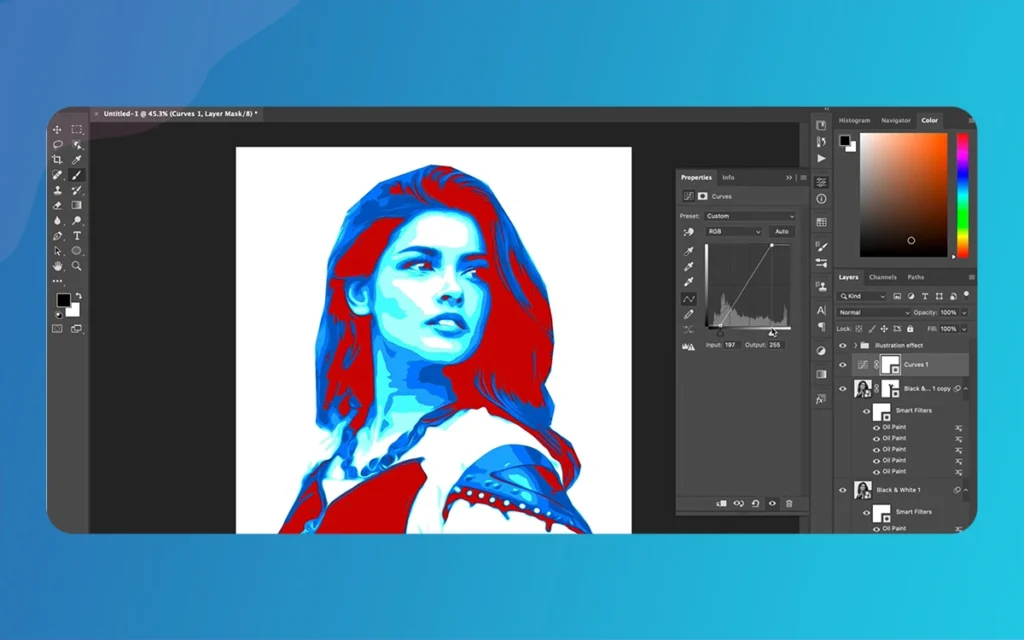The height and width of the screenshot is (640, 1024).
Task: Select the Hand tool
Action: click(57, 266)
